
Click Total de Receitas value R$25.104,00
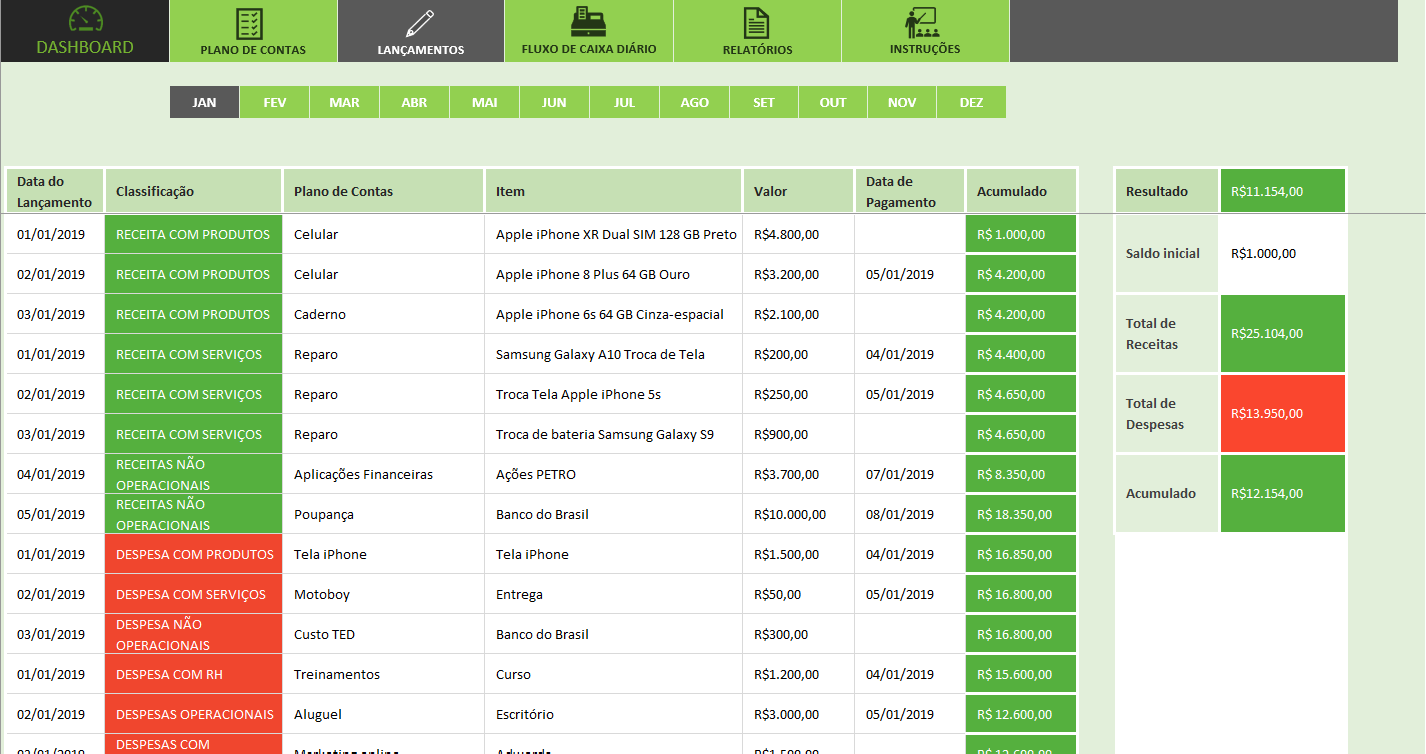1283,333
